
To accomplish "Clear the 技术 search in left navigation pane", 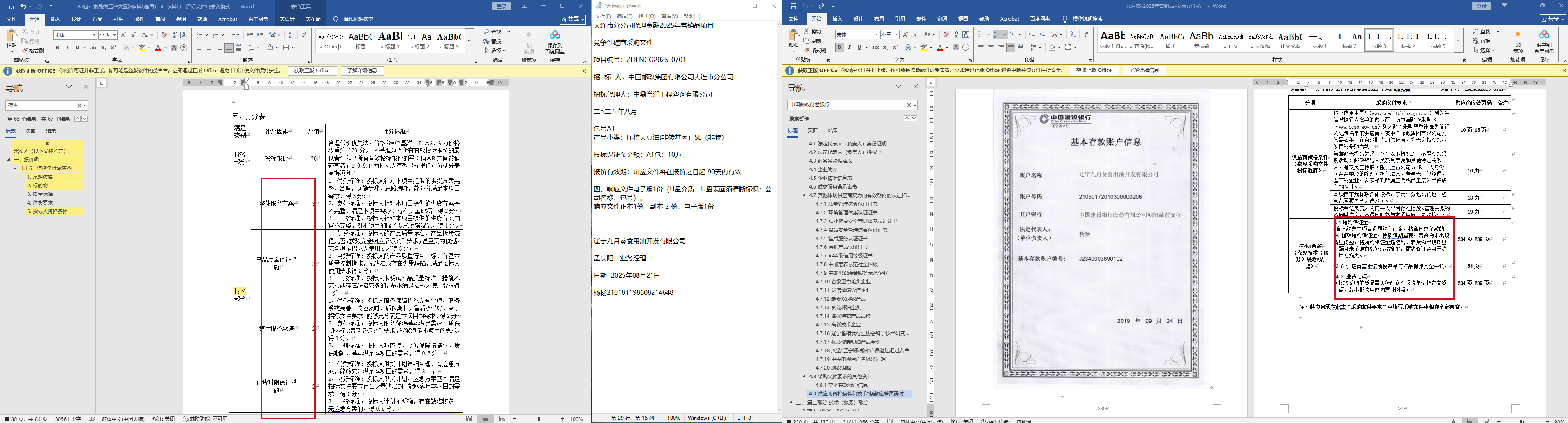I will pos(79,105).
